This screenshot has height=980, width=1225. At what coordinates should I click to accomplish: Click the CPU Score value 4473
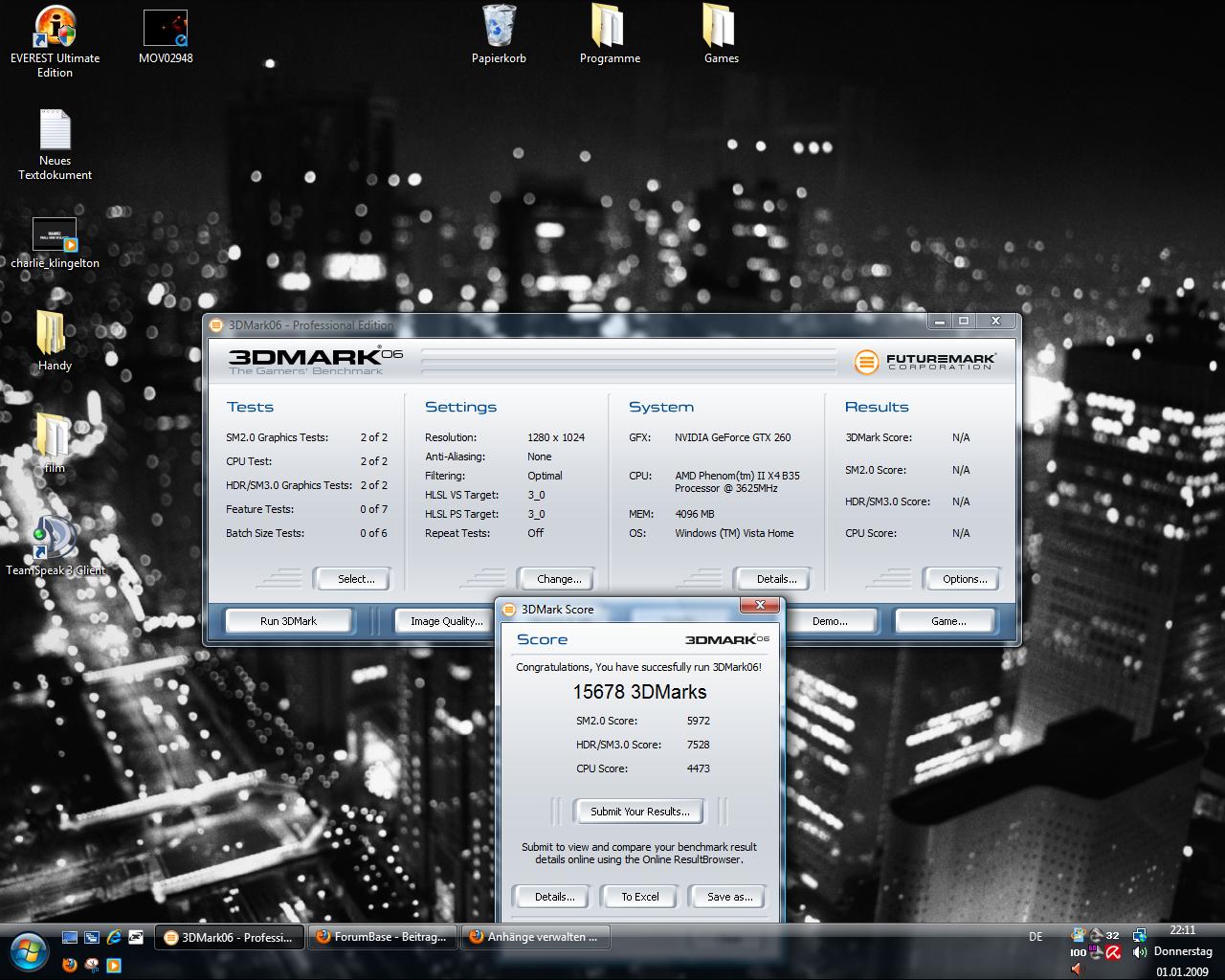(699, 768)
